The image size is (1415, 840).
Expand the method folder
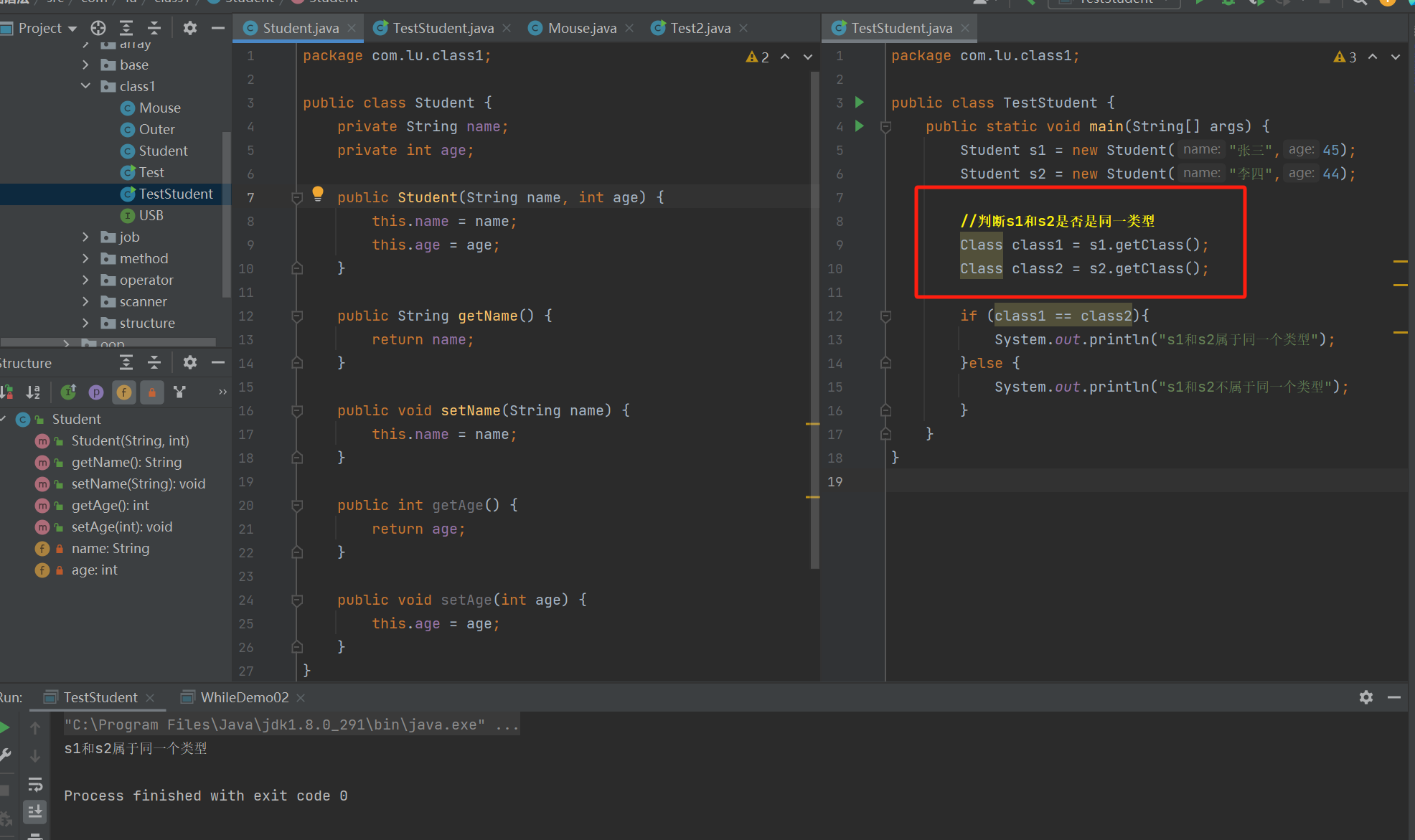[x=85, y=258]
